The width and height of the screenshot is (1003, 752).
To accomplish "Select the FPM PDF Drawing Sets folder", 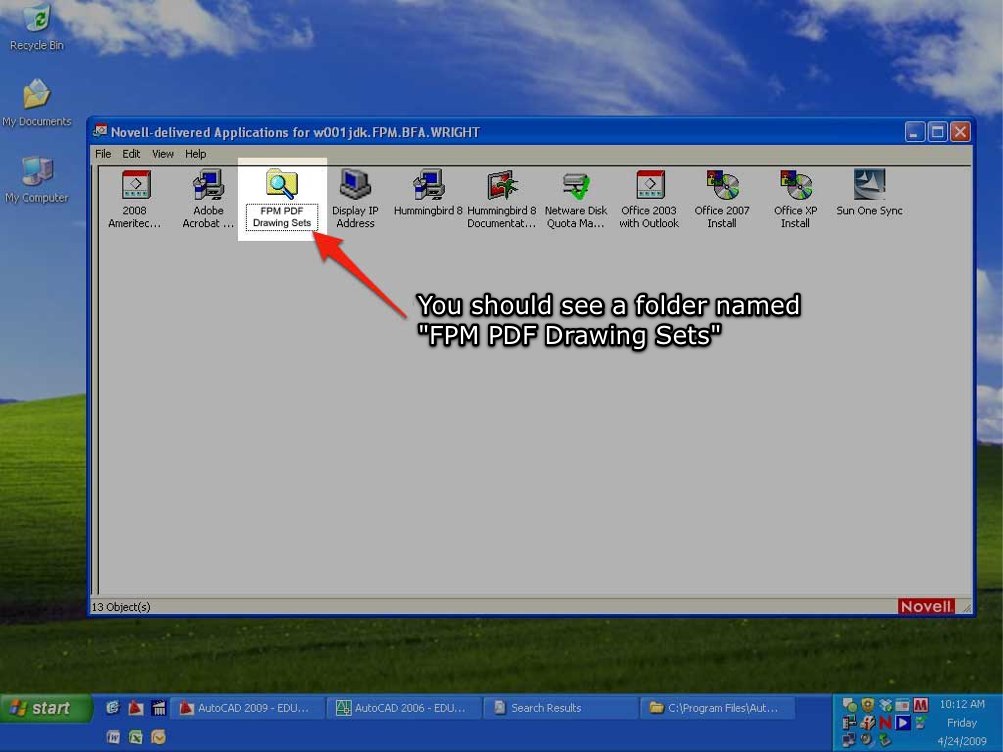I will point(281,187).
